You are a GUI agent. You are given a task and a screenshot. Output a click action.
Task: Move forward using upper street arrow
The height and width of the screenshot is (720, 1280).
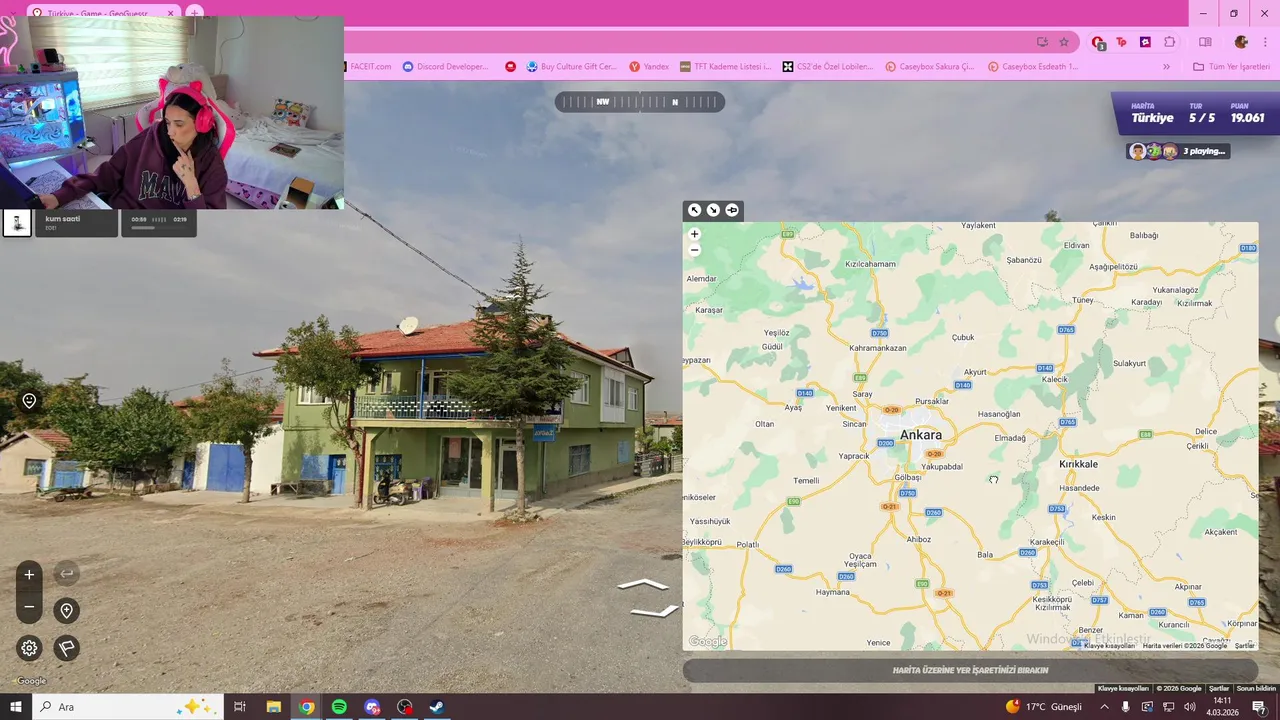pyautogui.click(x=643, y=584)
